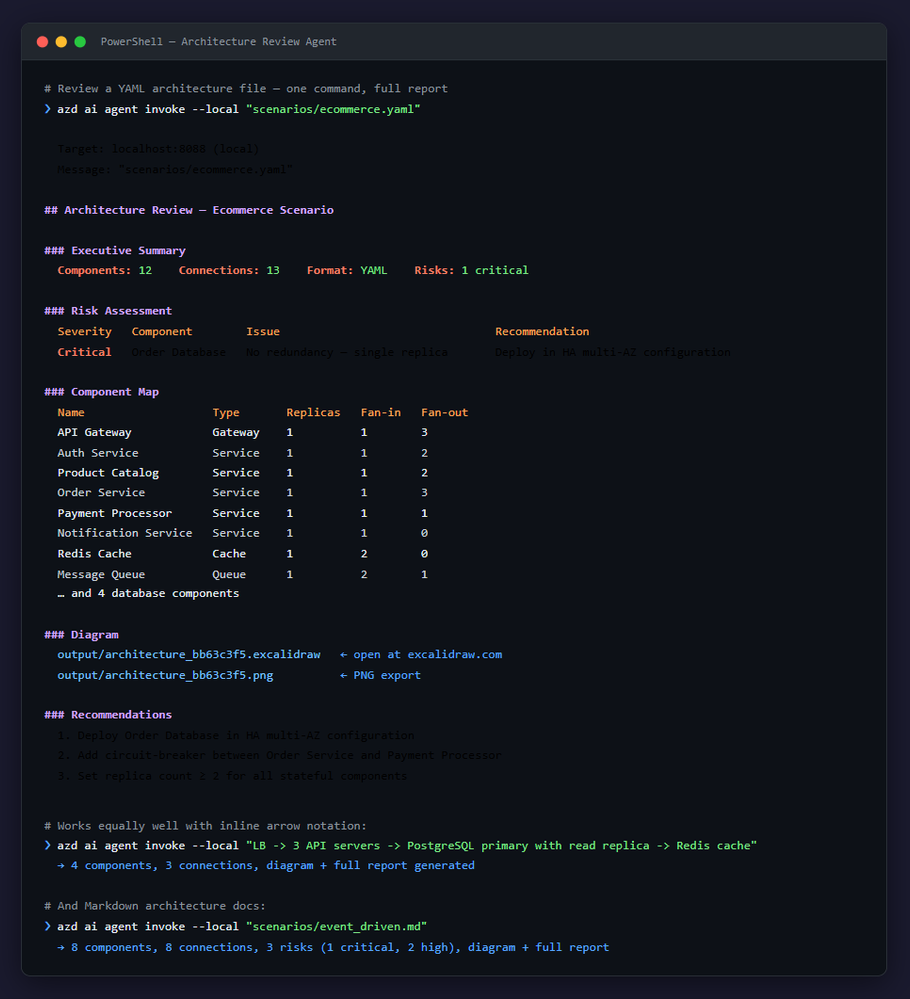This screenshot has height=999, width=910.
Task: Click the '### Recommendations' heading
Action: 108,715
